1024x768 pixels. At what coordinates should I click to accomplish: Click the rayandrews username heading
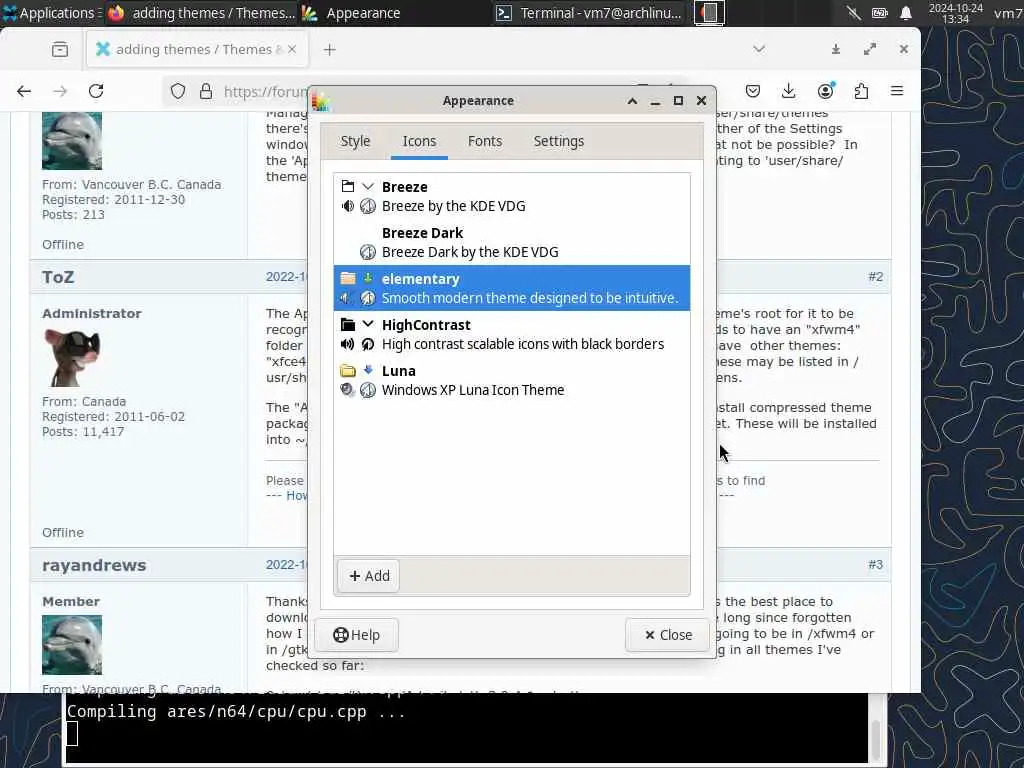coord(94,565)
